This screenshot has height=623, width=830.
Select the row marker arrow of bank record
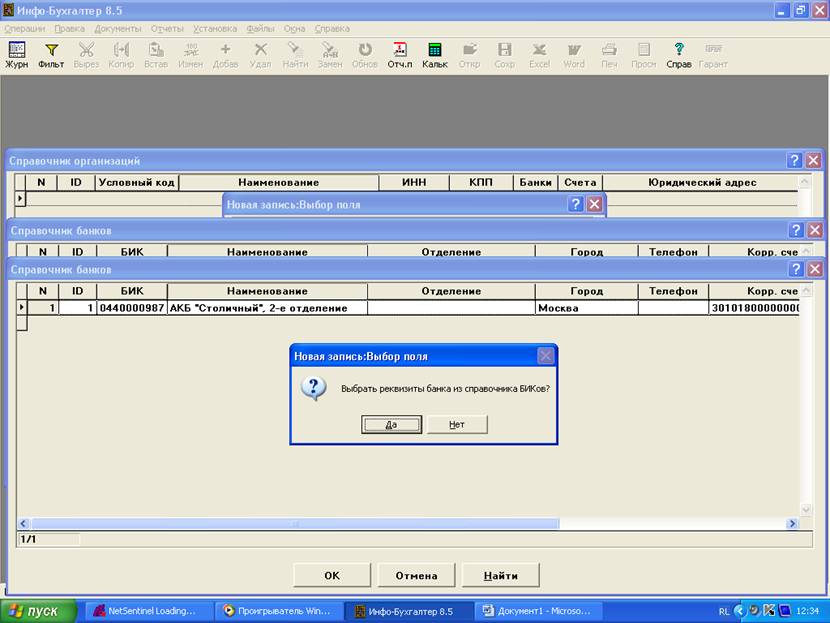pos(22,308)
